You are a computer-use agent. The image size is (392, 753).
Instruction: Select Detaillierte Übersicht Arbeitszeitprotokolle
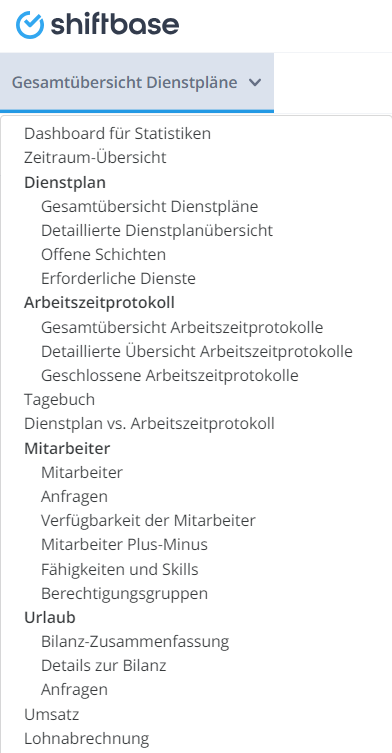pyautogui.click(x=197, y=352)
